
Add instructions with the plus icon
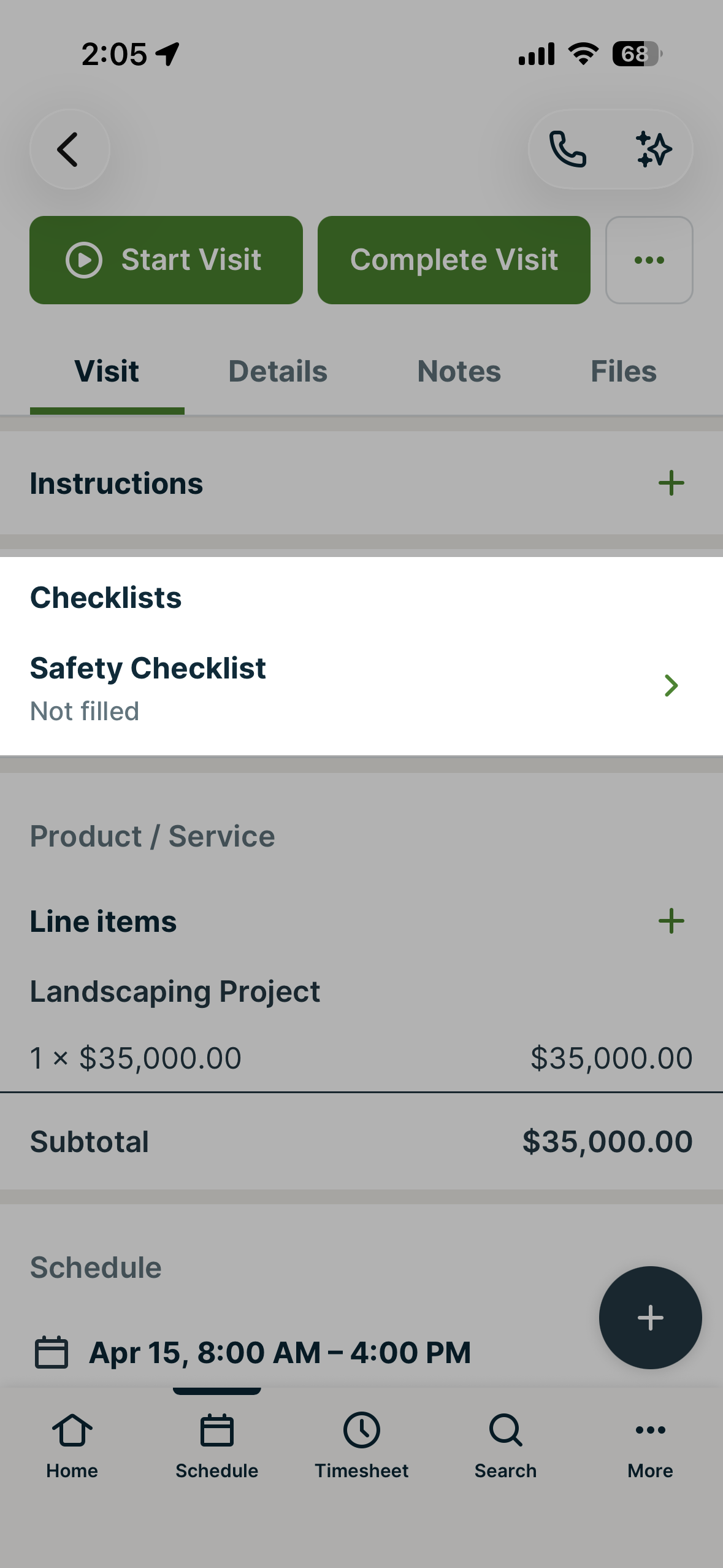(x=671, y=483)
